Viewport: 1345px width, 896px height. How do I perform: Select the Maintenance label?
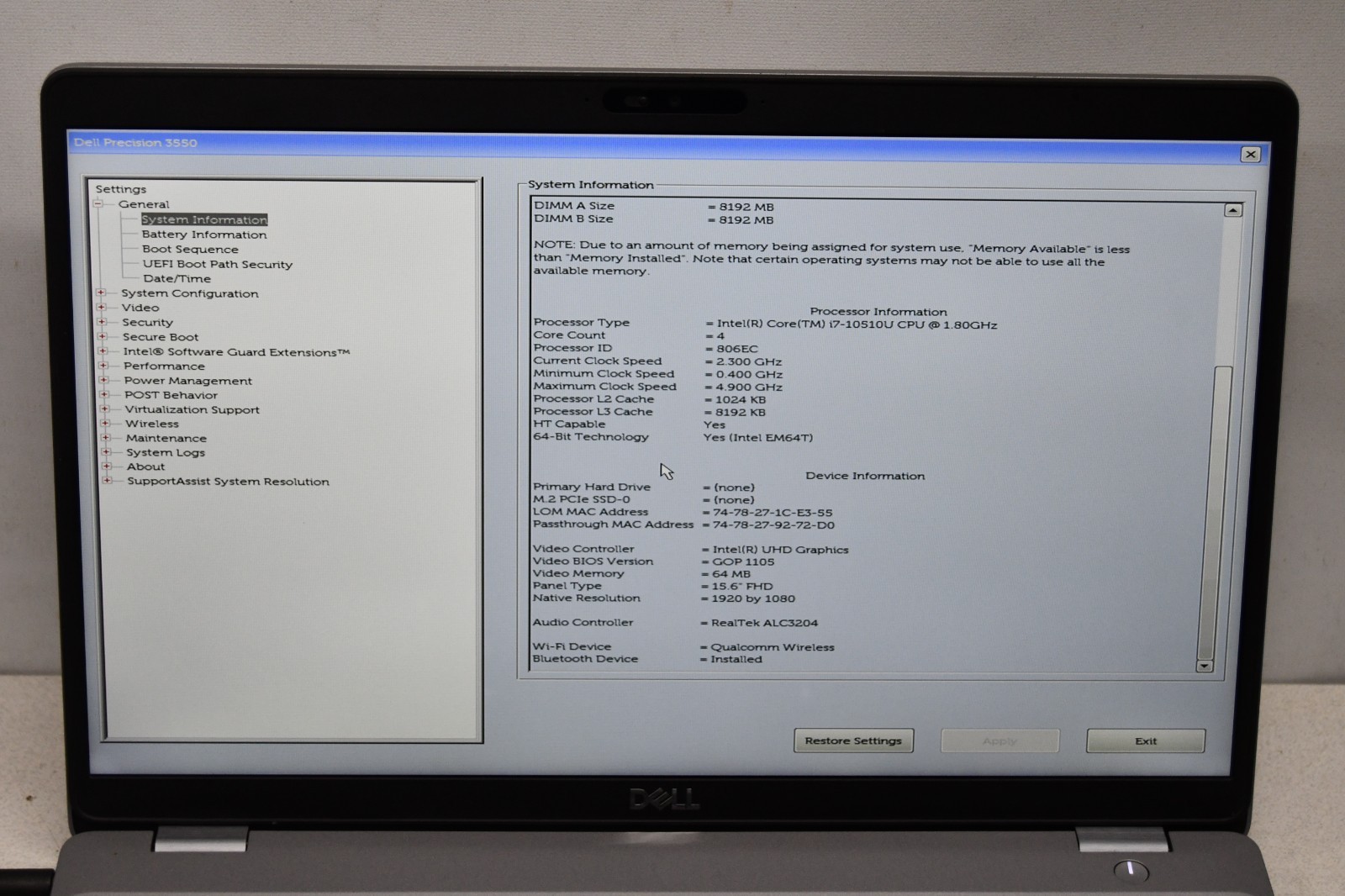coord(166,438)
